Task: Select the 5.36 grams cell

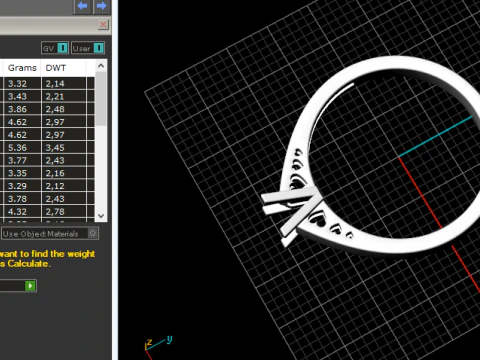Action: pos(22,147)
